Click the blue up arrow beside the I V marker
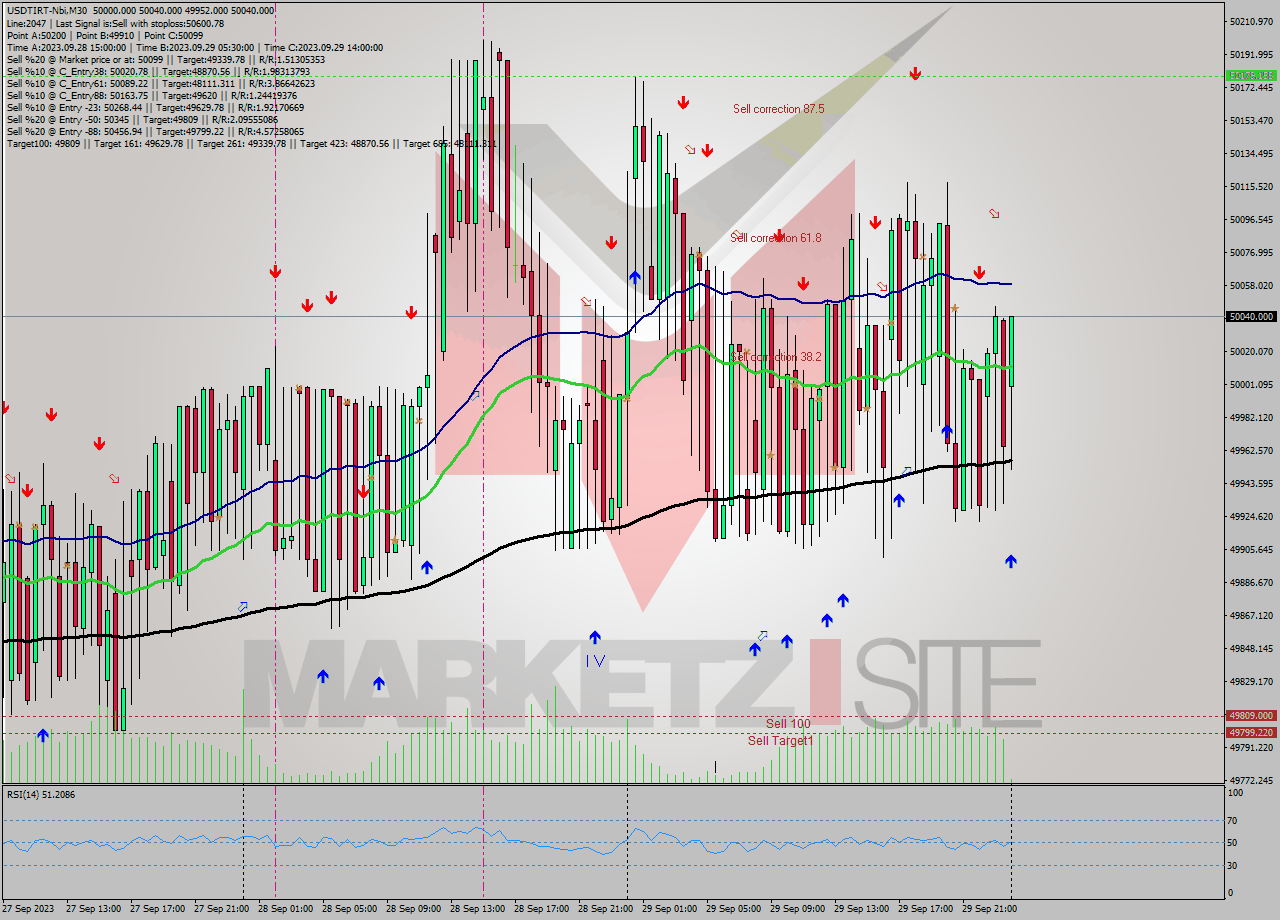1280x920 pixels. [597, 636]
